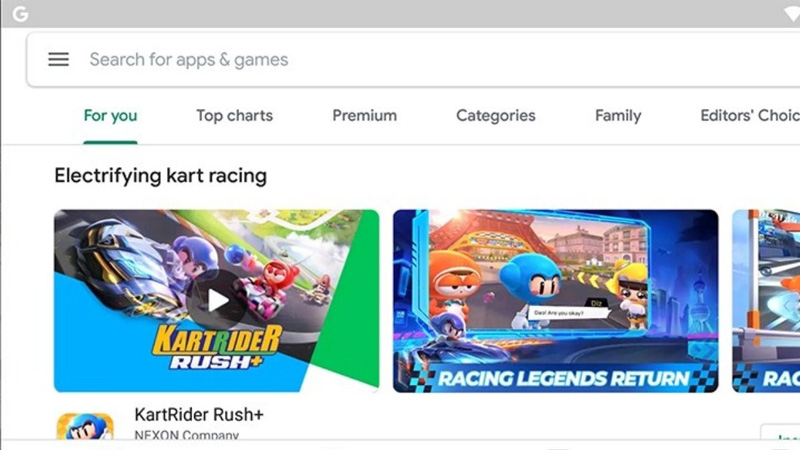Open the Racing Legends Return screenshot
This screenshot has height=450, width=800.
(556, 301)
